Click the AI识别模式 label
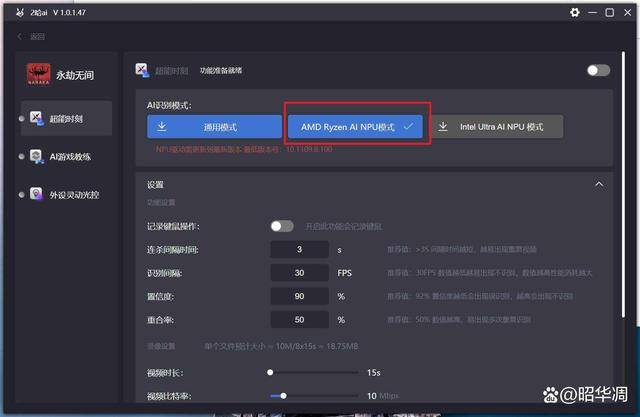This screenshot has height=417, width=640. [169, 105]
